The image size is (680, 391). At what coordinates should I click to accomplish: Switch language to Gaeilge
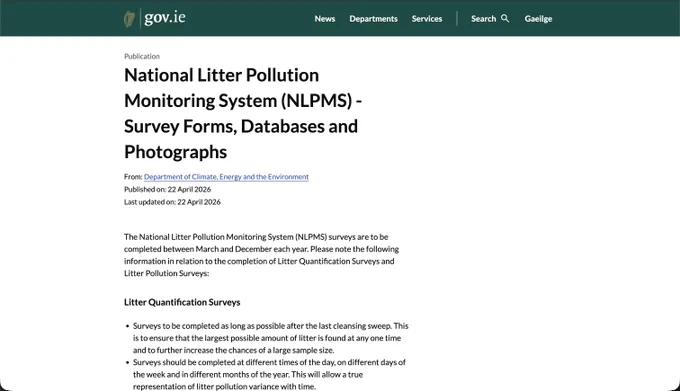(538, 19)
